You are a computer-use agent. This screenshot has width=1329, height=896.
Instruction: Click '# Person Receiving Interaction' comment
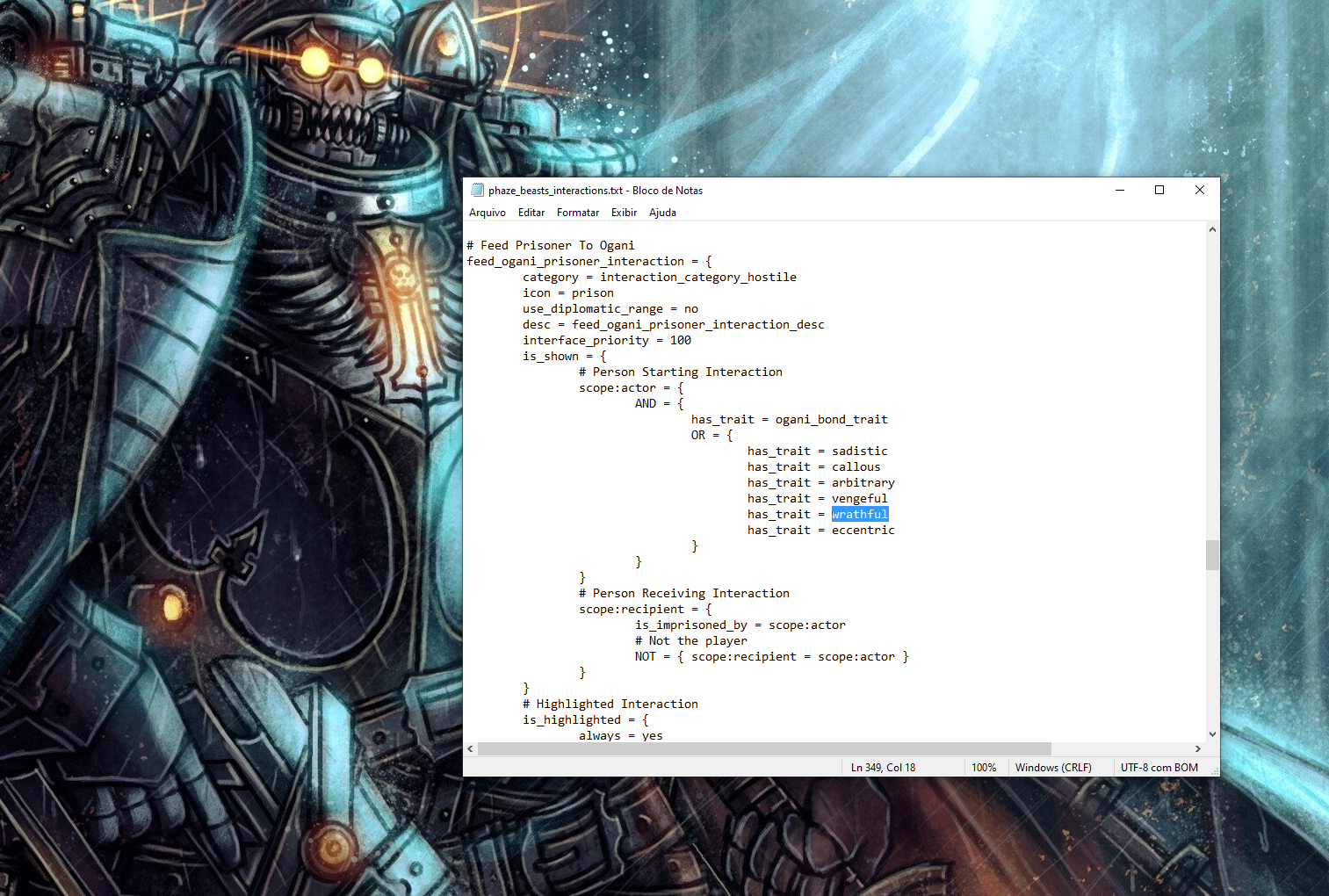point(684,594)
